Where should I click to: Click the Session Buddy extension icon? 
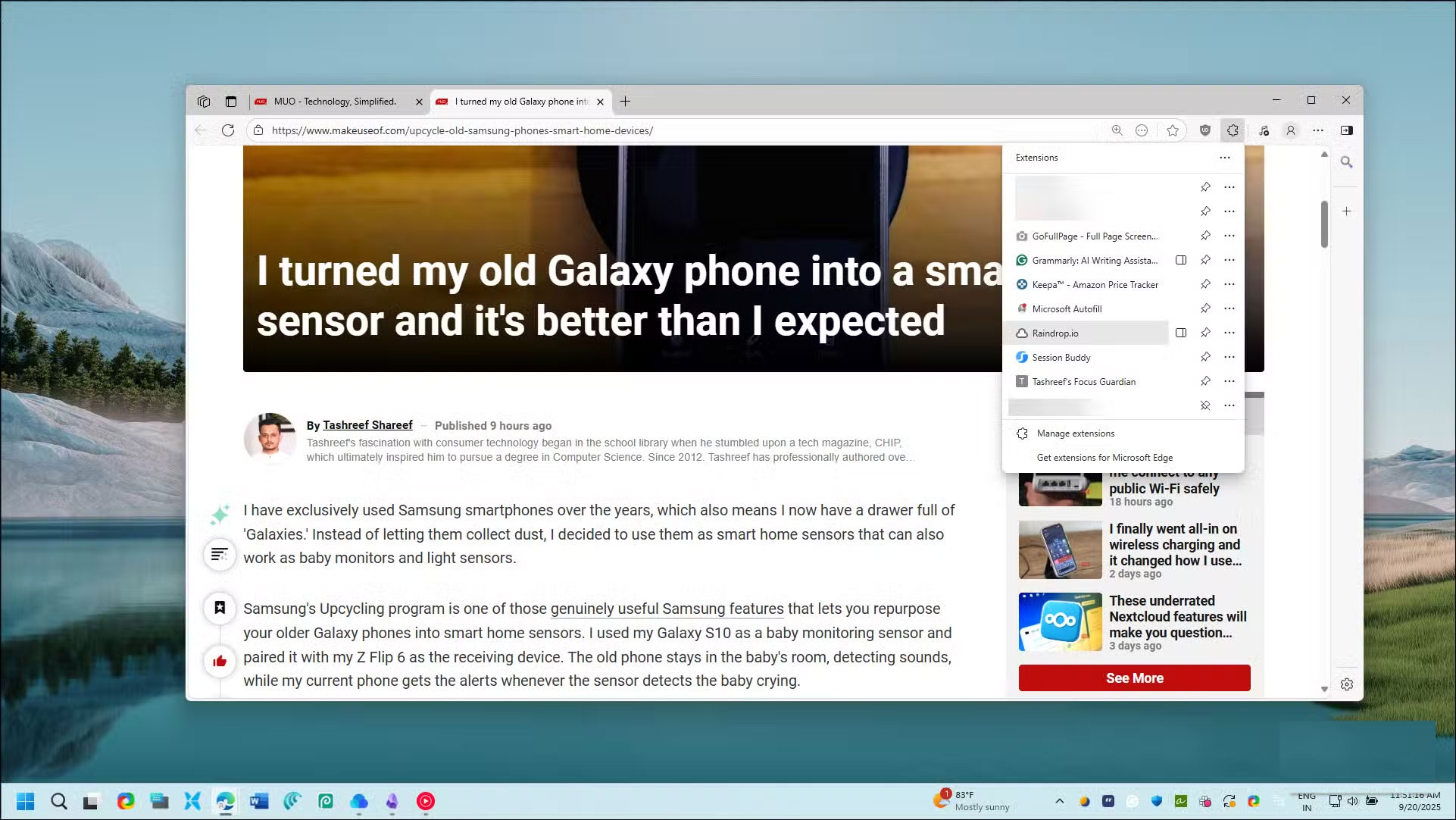coord(1021,357)
